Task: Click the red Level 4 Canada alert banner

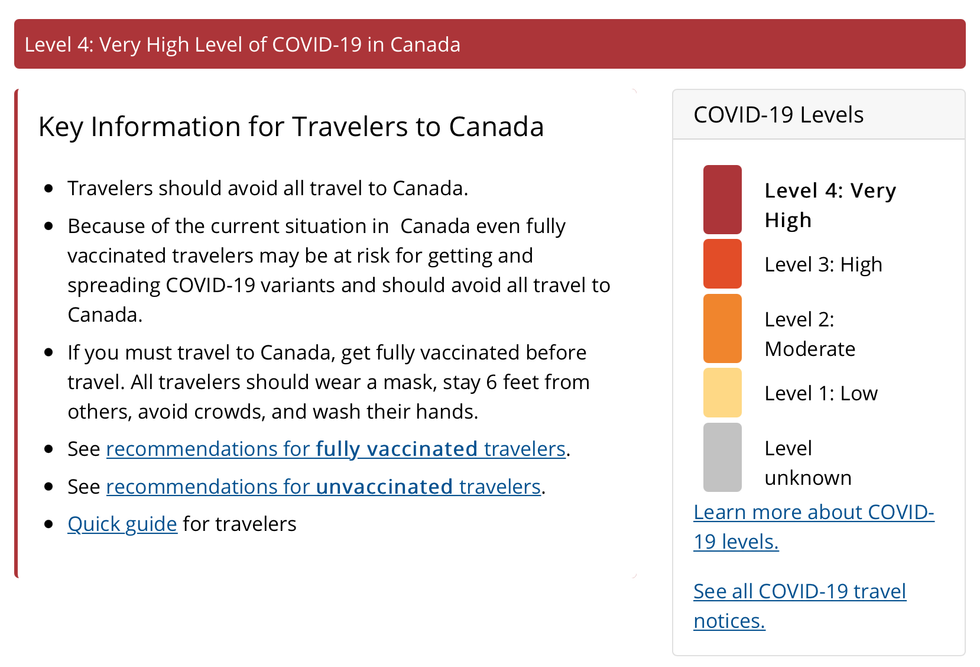Action: (x=489, y=45)
